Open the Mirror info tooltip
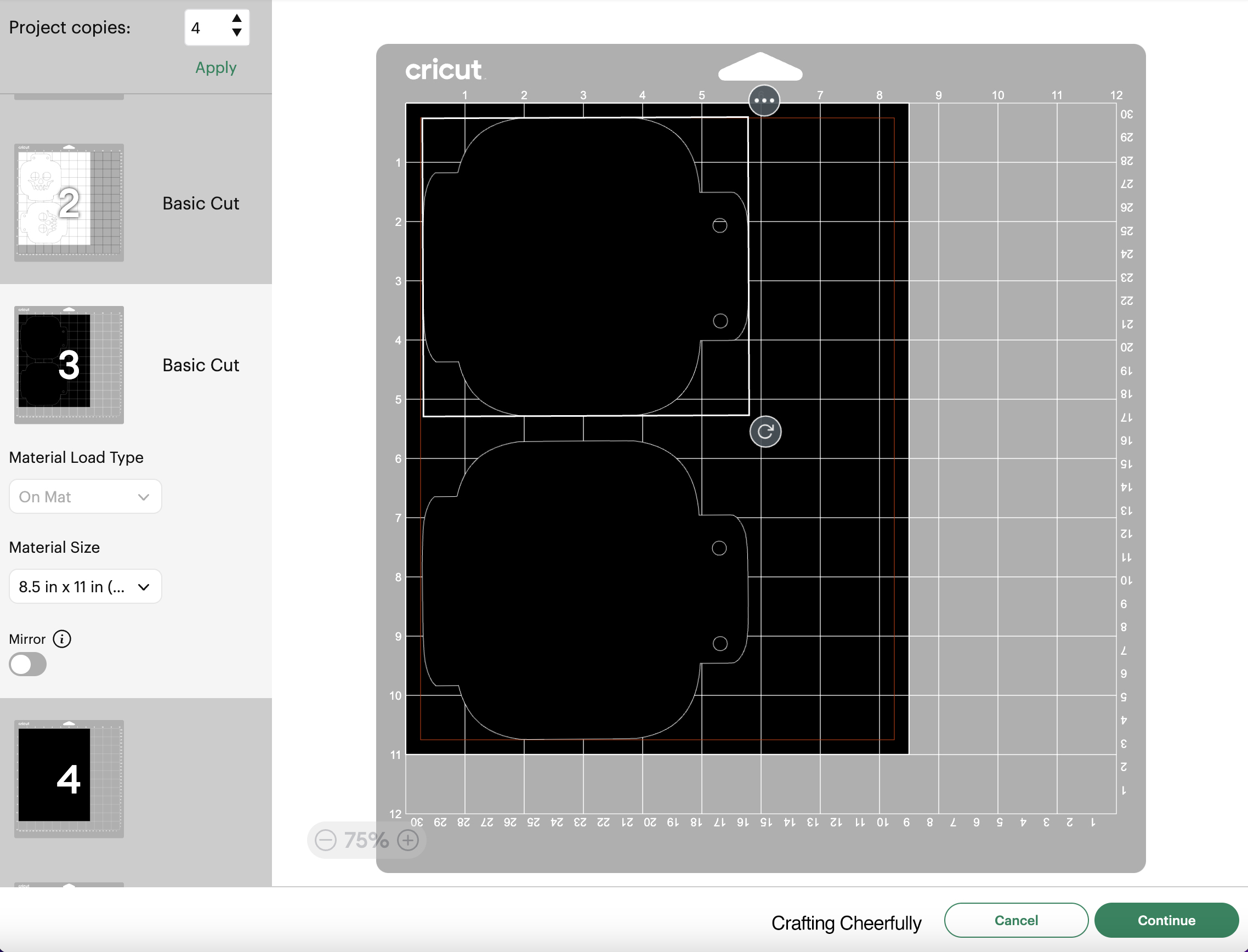This screenshot has width=1248, height=952. (61, 639)
